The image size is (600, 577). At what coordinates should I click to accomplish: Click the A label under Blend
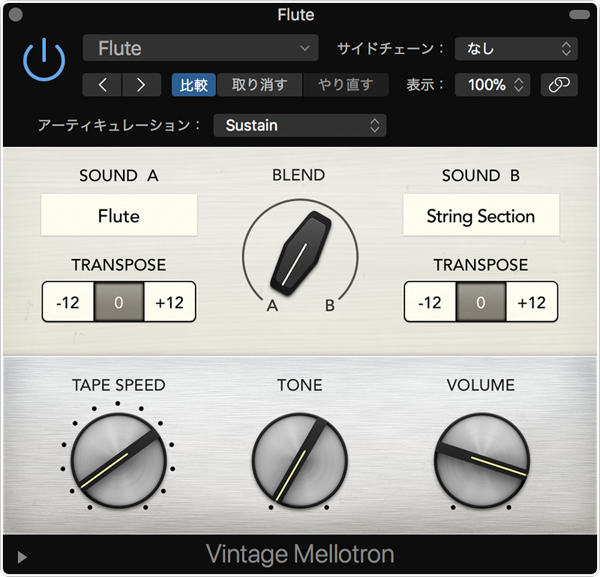[272, 306]
